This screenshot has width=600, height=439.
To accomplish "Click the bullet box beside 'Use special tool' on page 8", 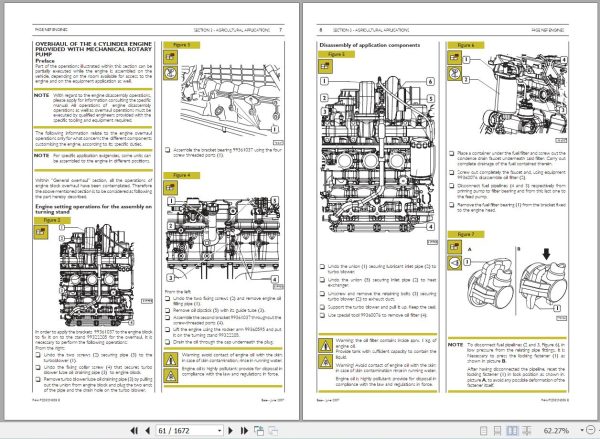I will click(x=322, y=315).
